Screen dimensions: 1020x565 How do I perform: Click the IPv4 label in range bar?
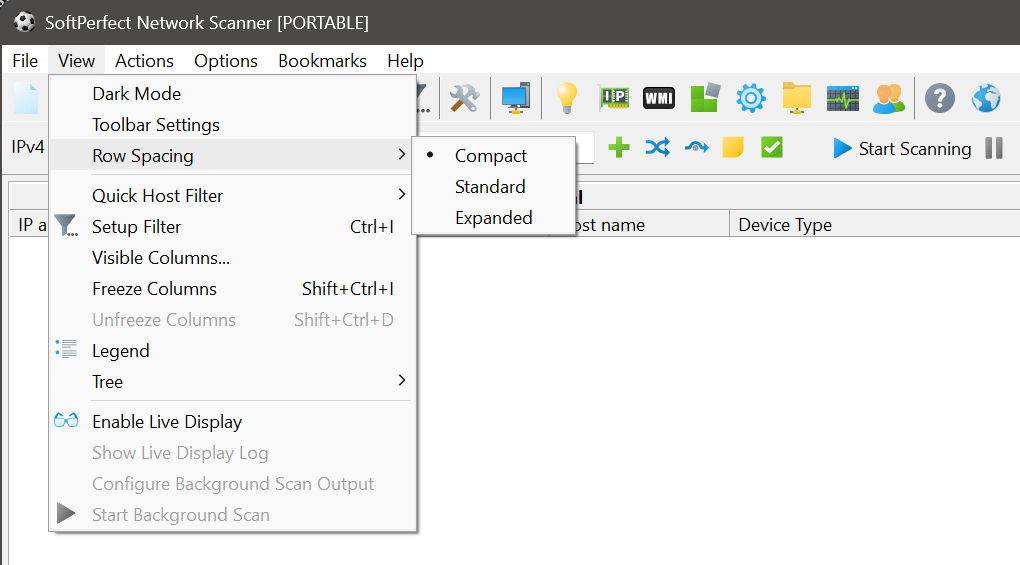coord(28,147)
